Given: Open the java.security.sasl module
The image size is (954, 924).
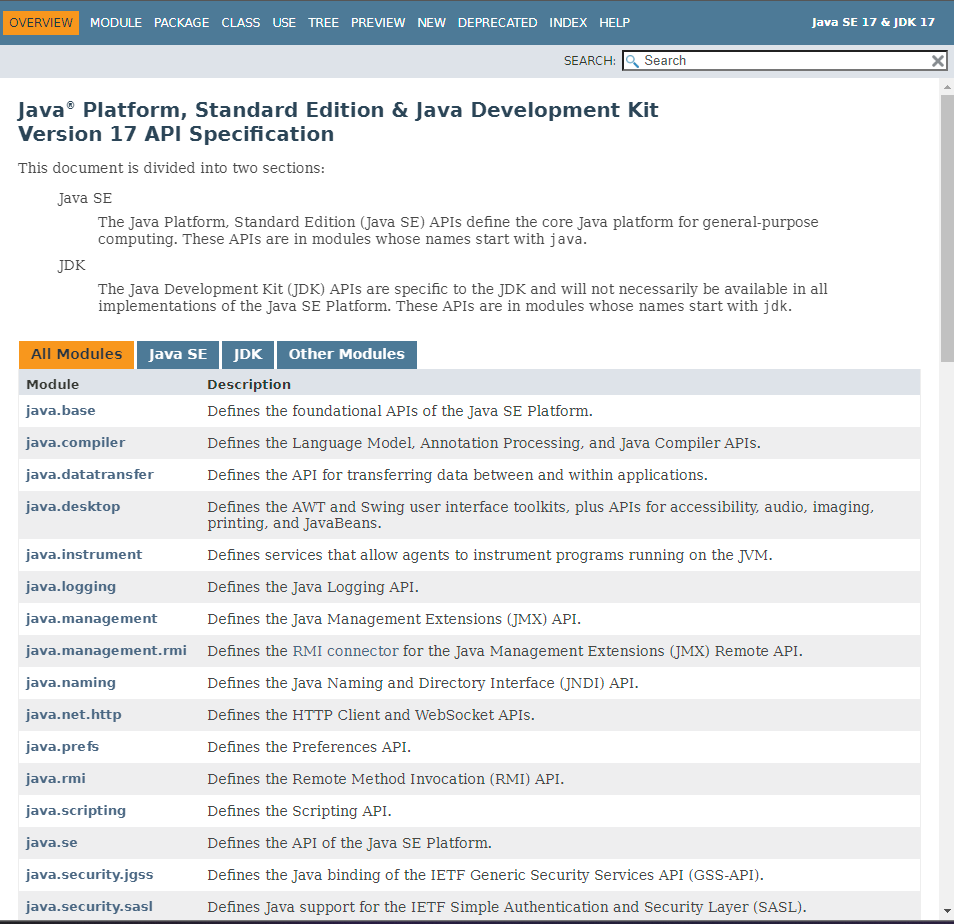Looking at the screenshot, I should tap(89, 906).
